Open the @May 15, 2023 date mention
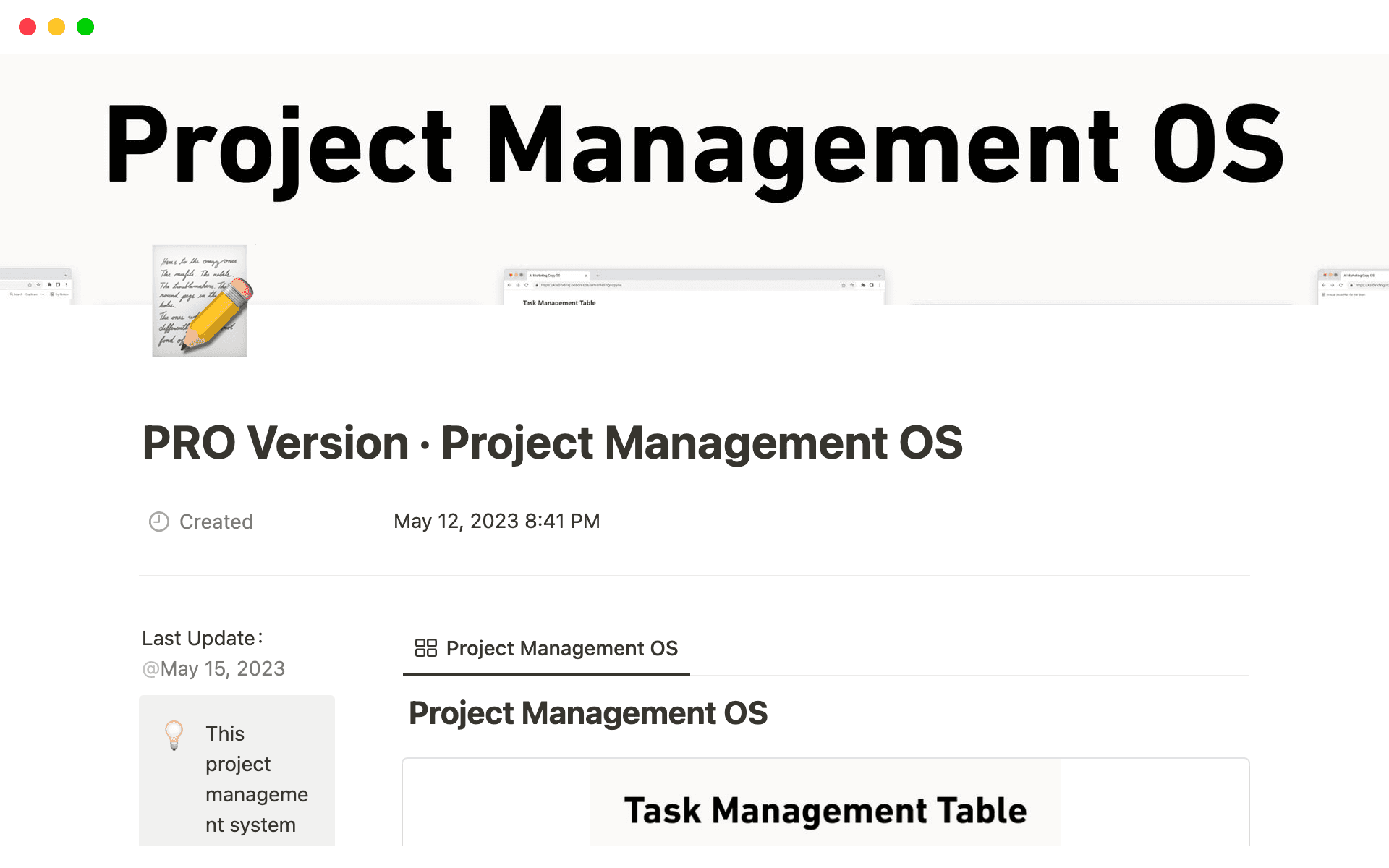 point(214,668)
